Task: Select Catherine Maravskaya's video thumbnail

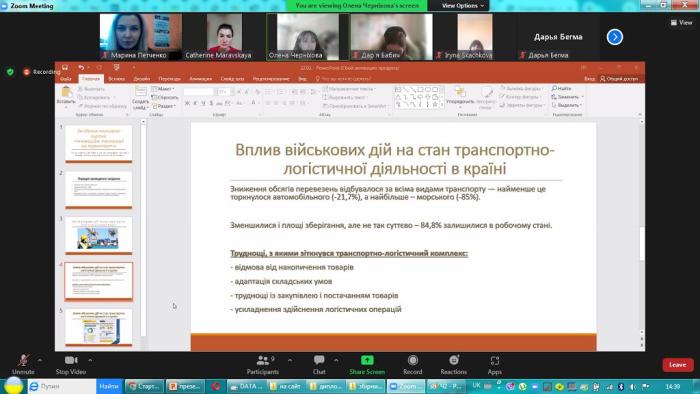Action: [x=224, y=37]
